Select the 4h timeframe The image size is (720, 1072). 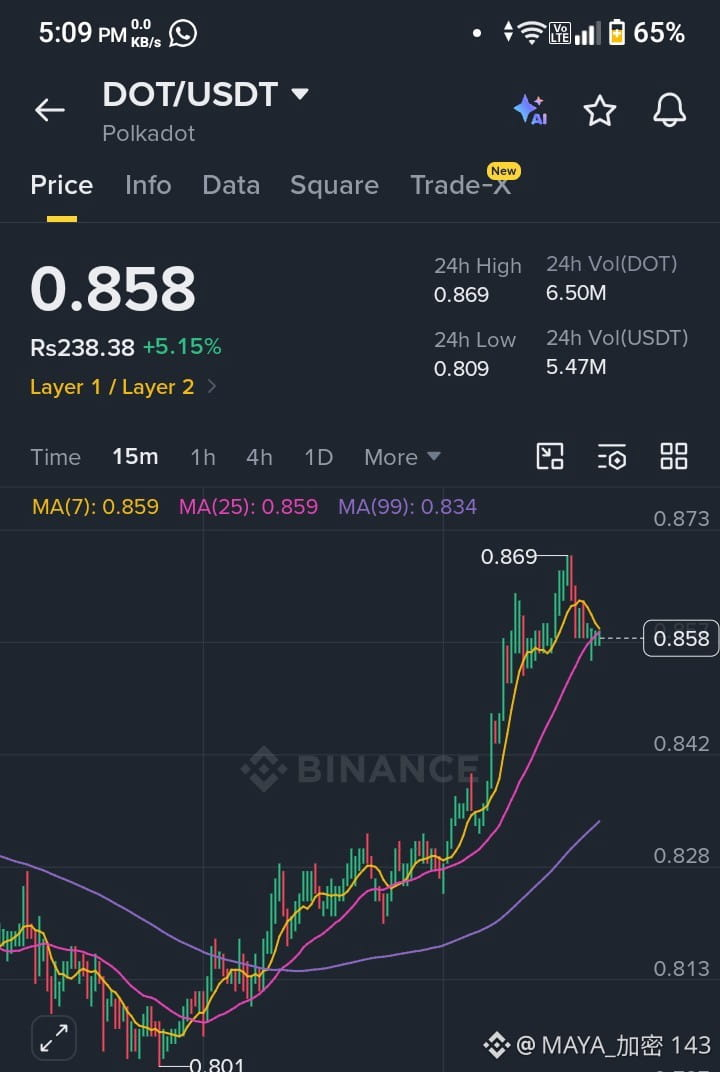coord(259,457)
